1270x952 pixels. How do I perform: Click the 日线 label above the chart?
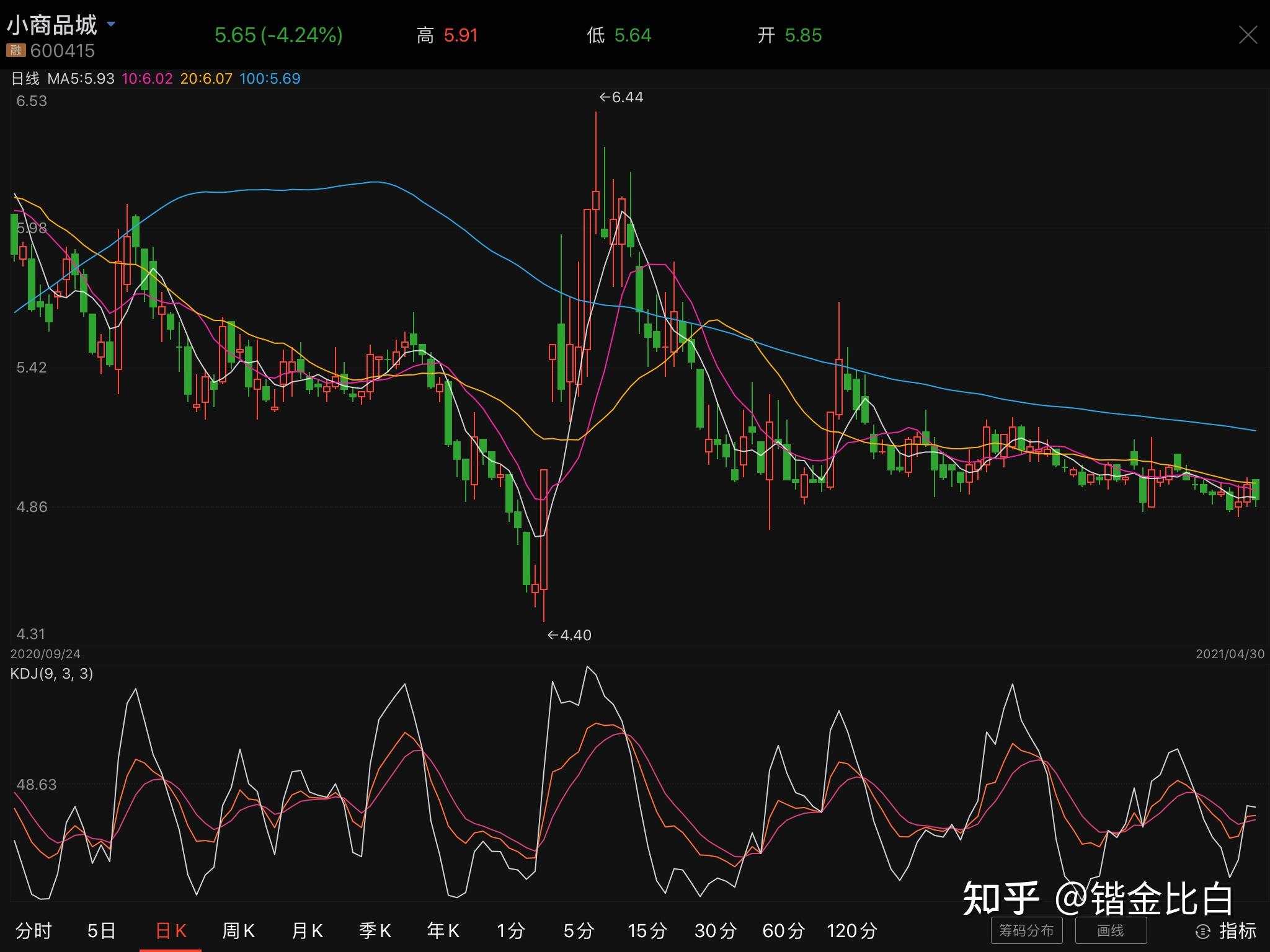click(x=25, y=79)
